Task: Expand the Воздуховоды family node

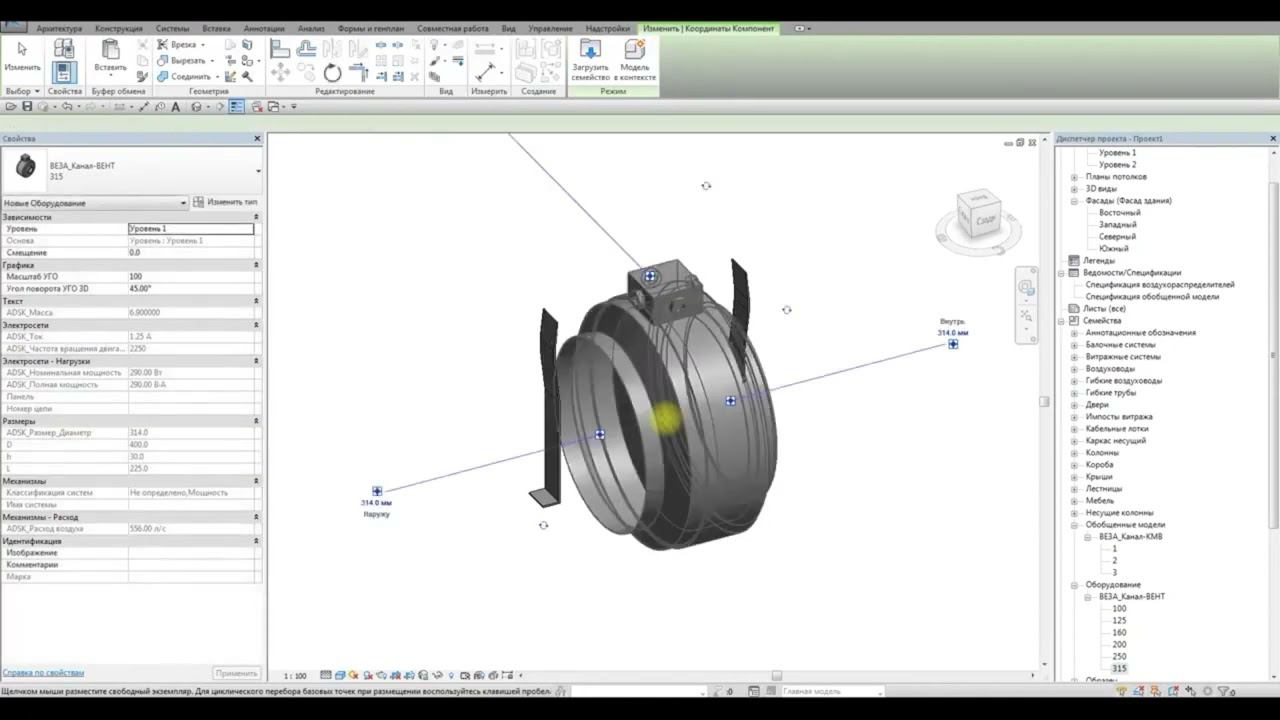Action: click(1074, 369)
